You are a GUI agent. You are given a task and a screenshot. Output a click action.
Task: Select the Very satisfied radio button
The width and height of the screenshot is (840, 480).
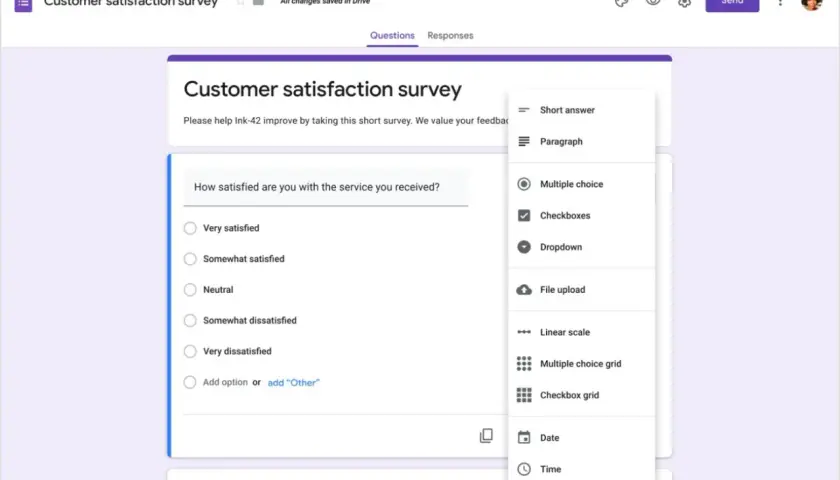click(x=190, y=228)
